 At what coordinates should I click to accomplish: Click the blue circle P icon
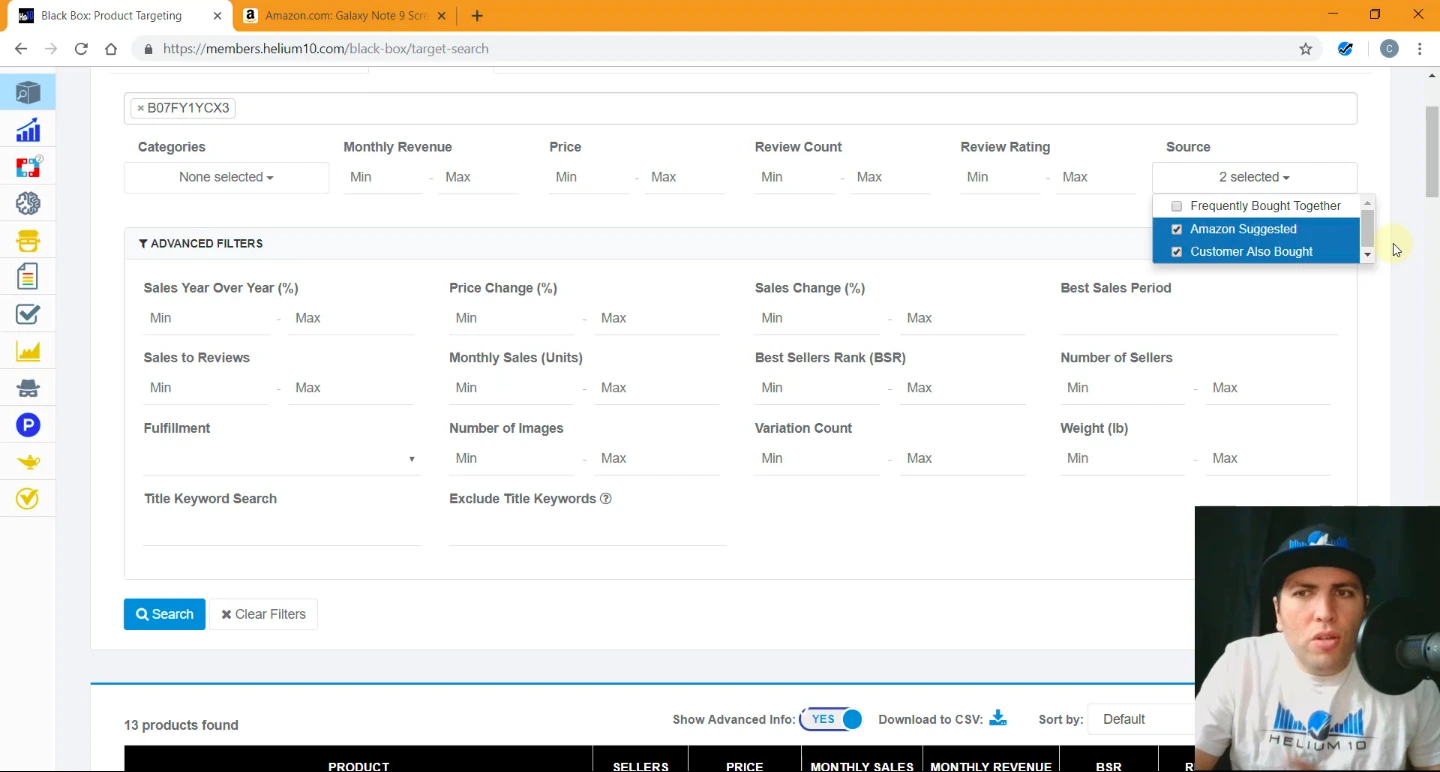[28, 425]
